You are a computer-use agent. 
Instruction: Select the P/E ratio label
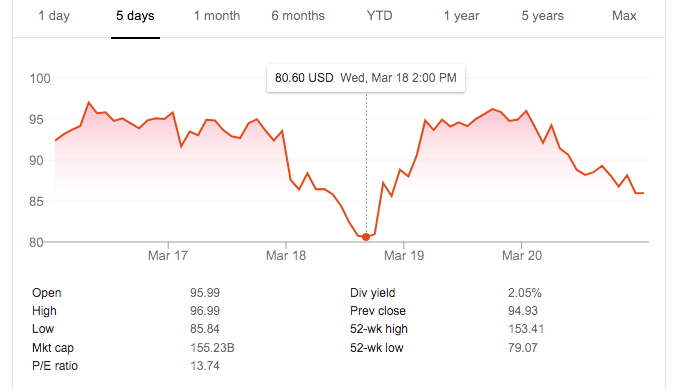[x=55, y=366]
